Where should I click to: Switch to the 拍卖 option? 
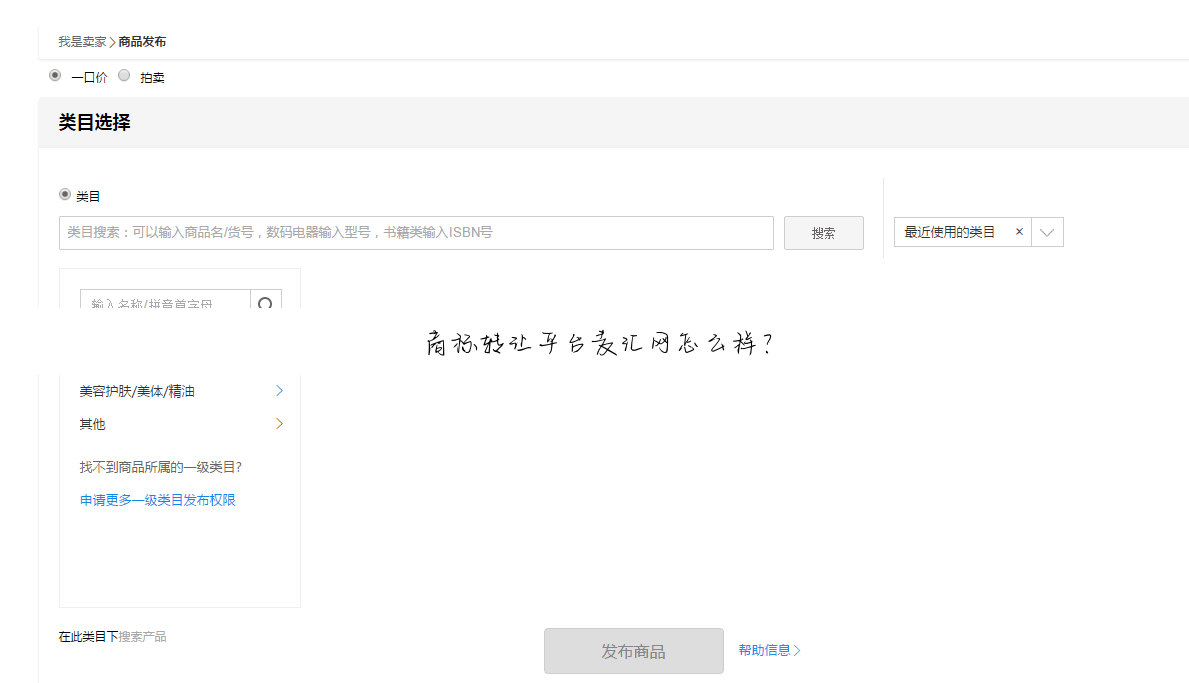pyautogui.click(x=123, y=75)
